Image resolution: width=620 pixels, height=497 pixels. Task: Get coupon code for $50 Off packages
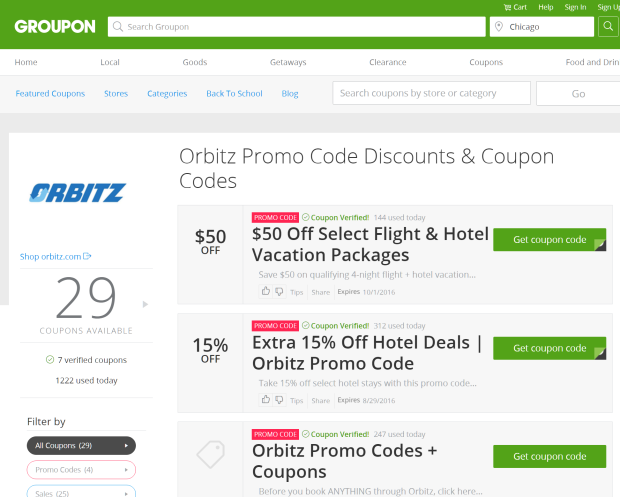click(x=549, y=240)
